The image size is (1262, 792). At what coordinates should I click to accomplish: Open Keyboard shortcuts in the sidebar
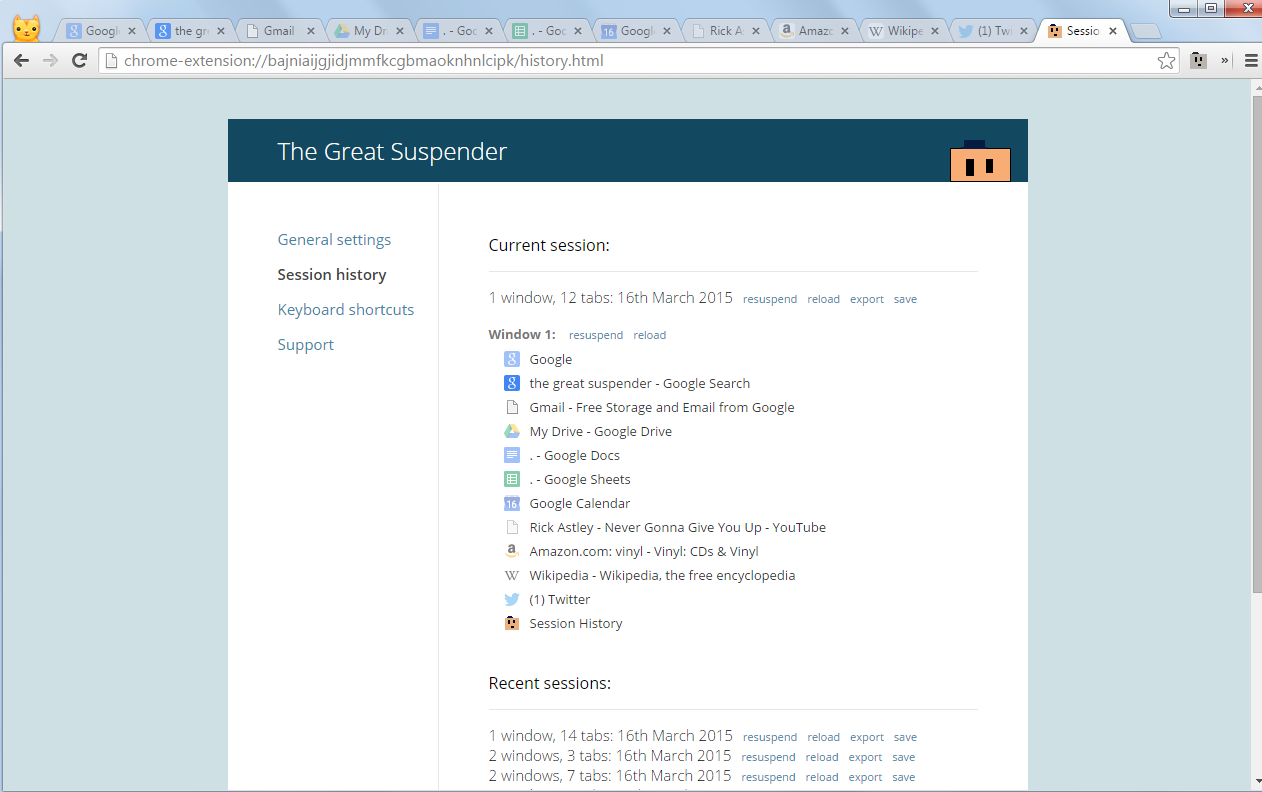346,310
